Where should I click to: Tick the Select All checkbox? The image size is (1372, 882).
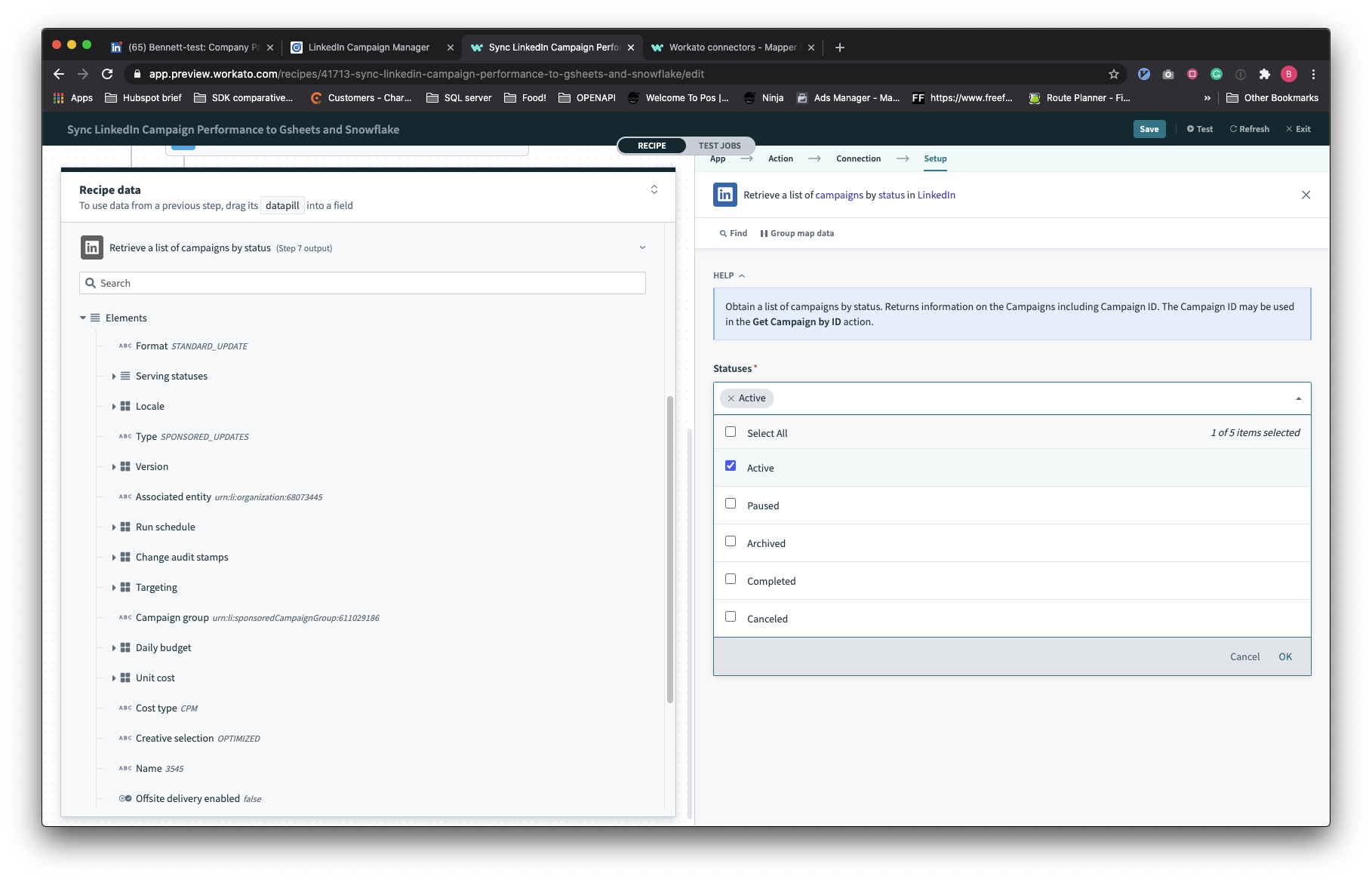(x=731, y=432)
